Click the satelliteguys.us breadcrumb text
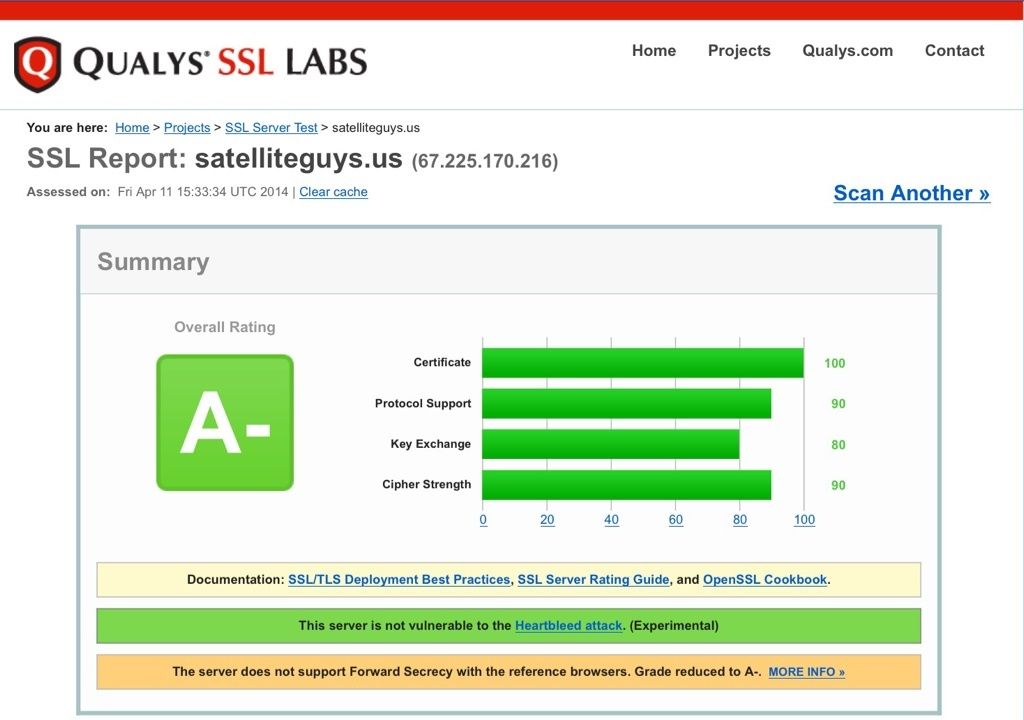 coord(376,127)
